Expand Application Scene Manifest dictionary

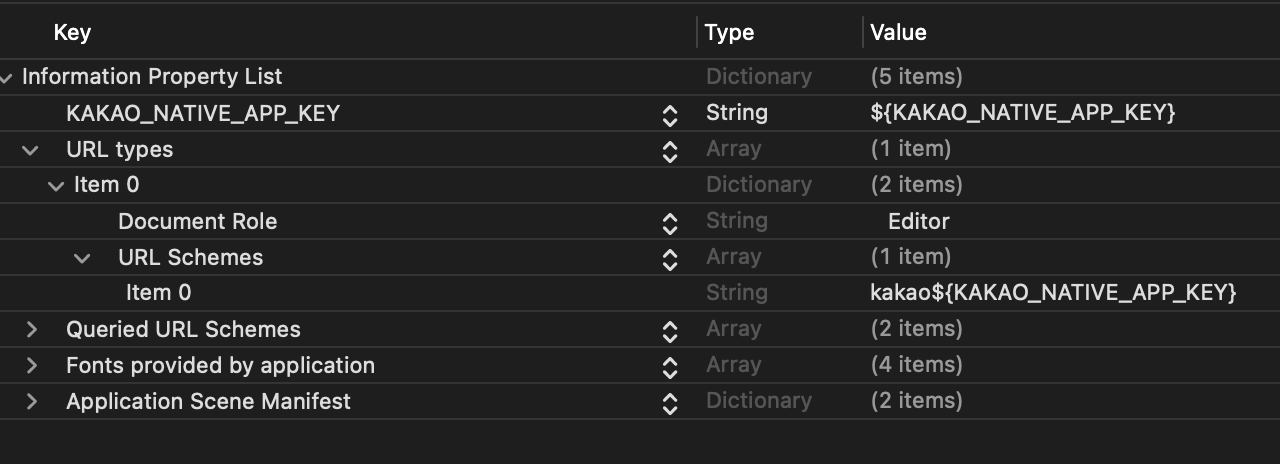(x=32, y=401)
